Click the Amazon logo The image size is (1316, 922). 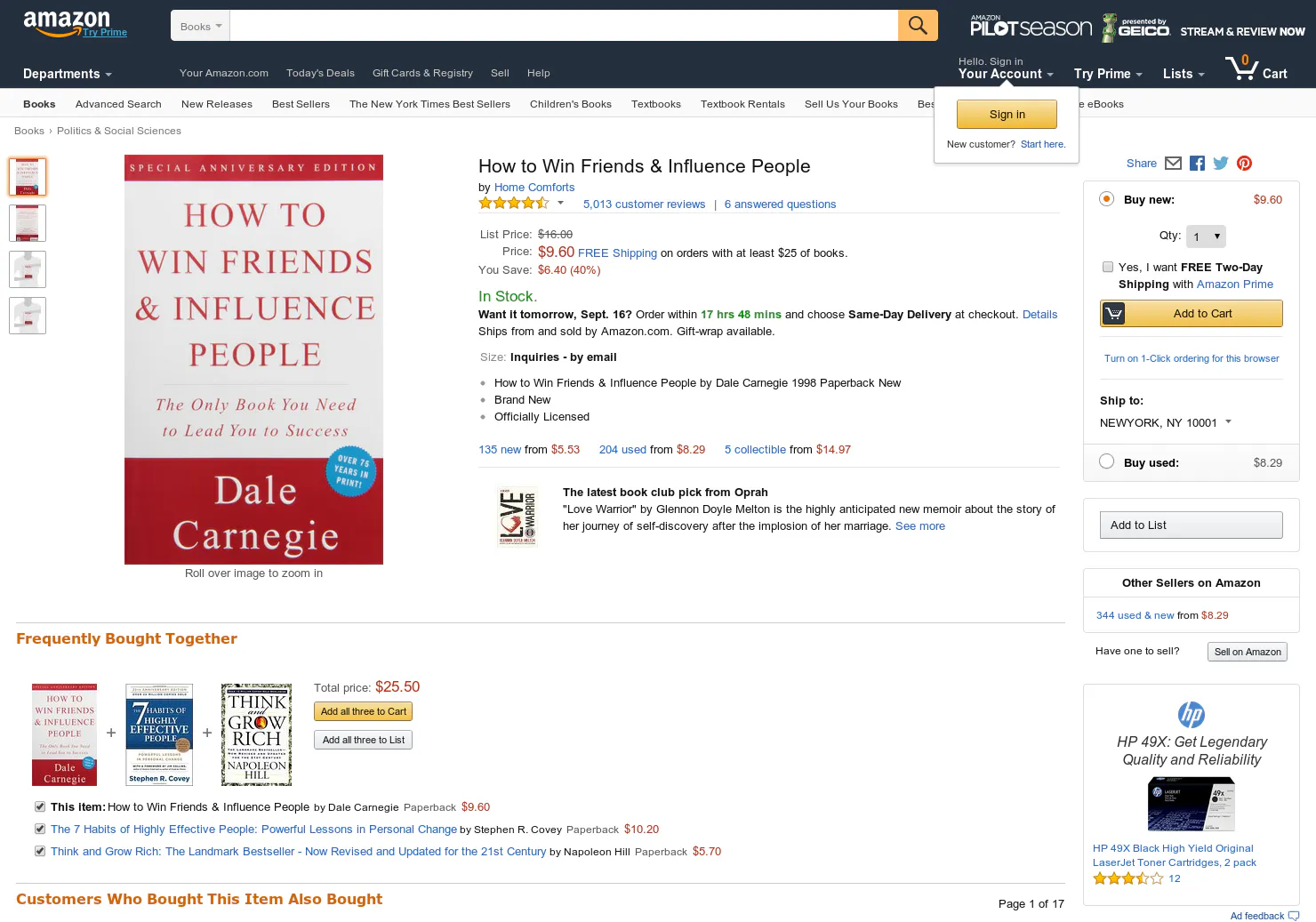click(x=67, y=24)
